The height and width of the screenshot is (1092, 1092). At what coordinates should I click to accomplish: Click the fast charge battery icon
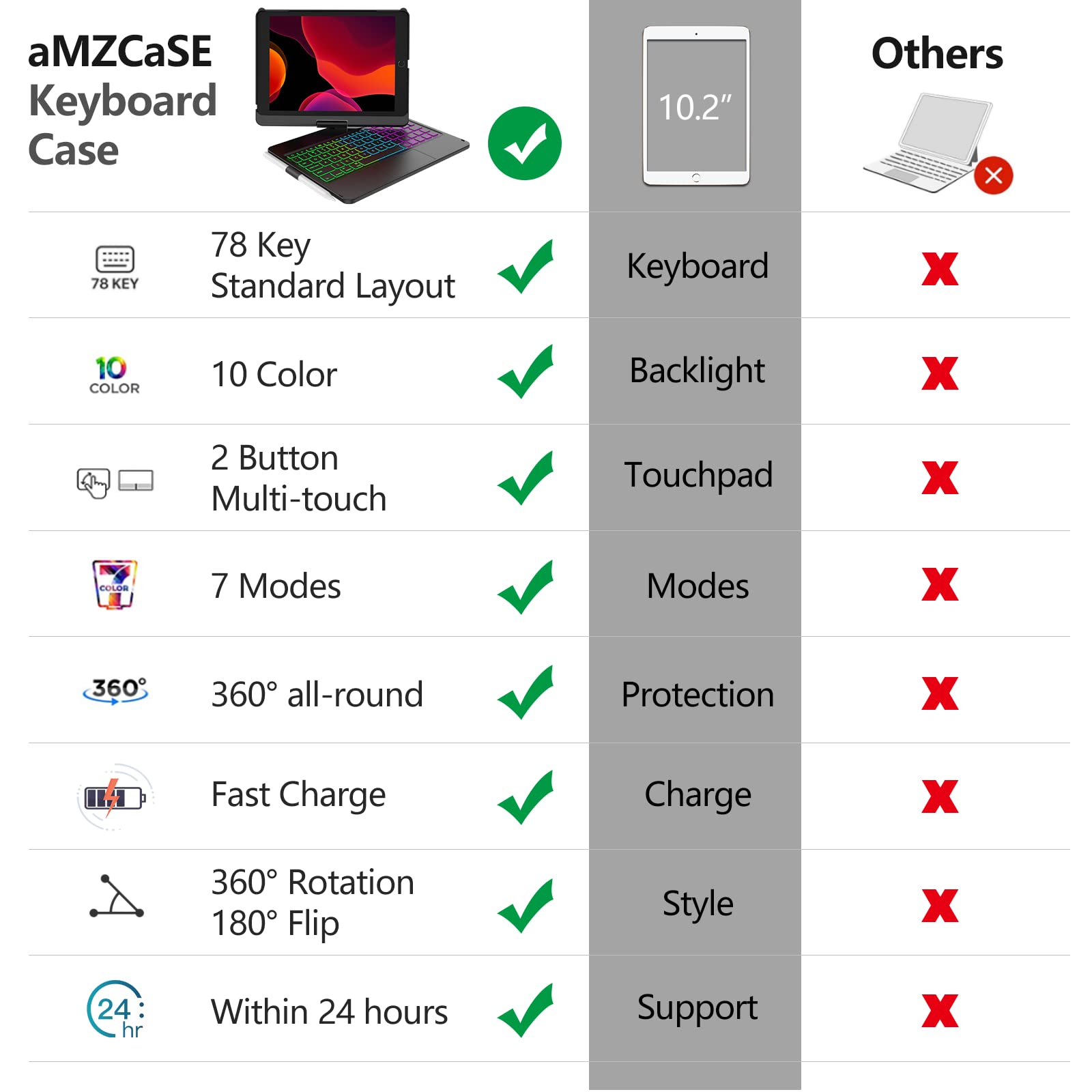coord(115,796)
